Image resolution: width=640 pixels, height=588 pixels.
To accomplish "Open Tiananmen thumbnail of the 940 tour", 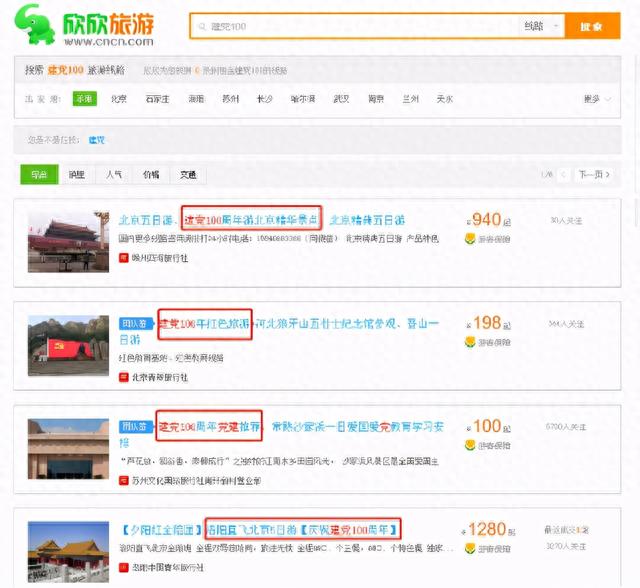I will (x=68, y=242).
